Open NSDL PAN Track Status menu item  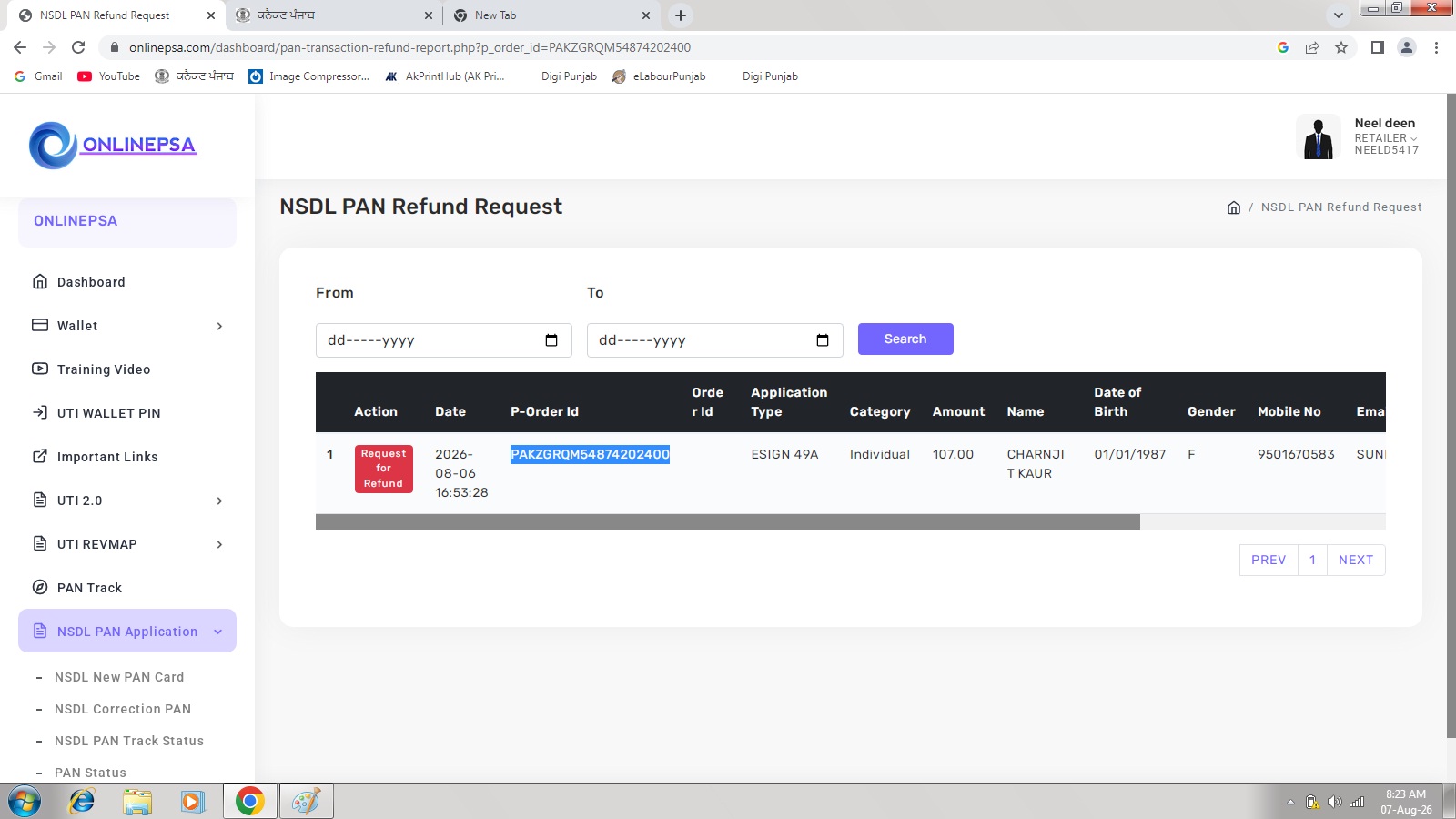tap(129, 741)
